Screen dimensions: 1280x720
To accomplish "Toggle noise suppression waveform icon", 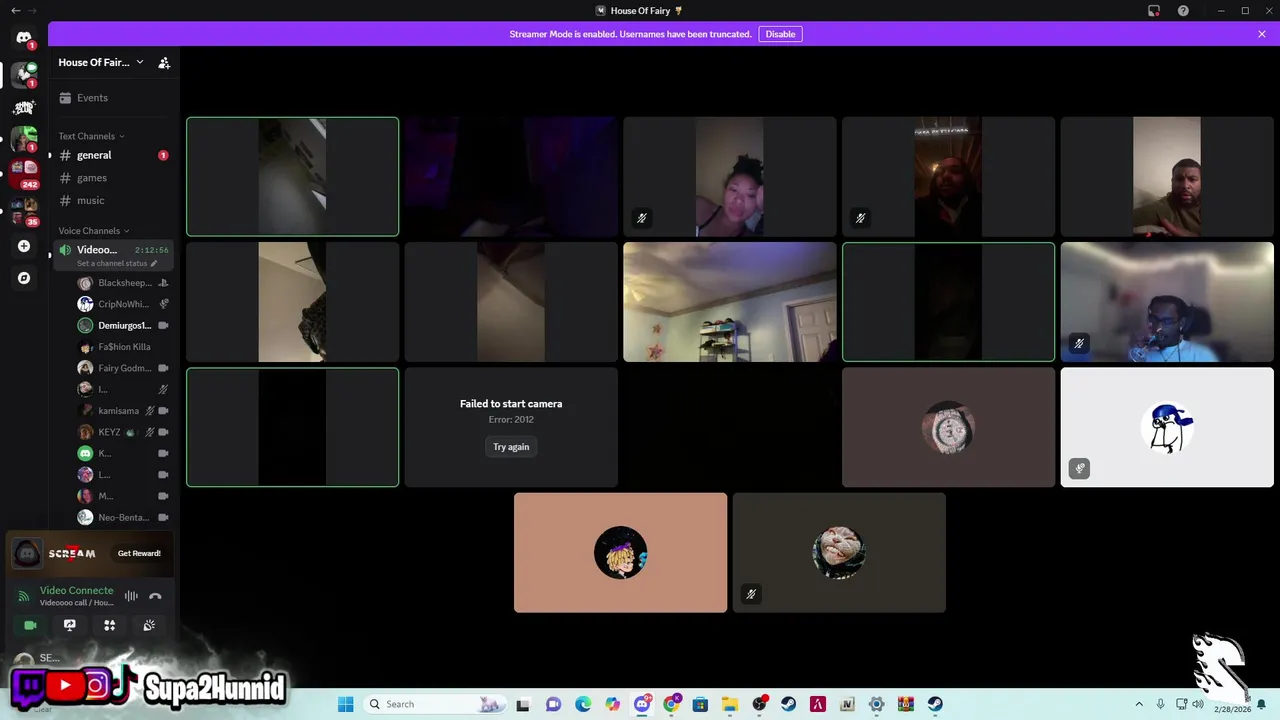I will pyautogui.click(x=131, y=596).
